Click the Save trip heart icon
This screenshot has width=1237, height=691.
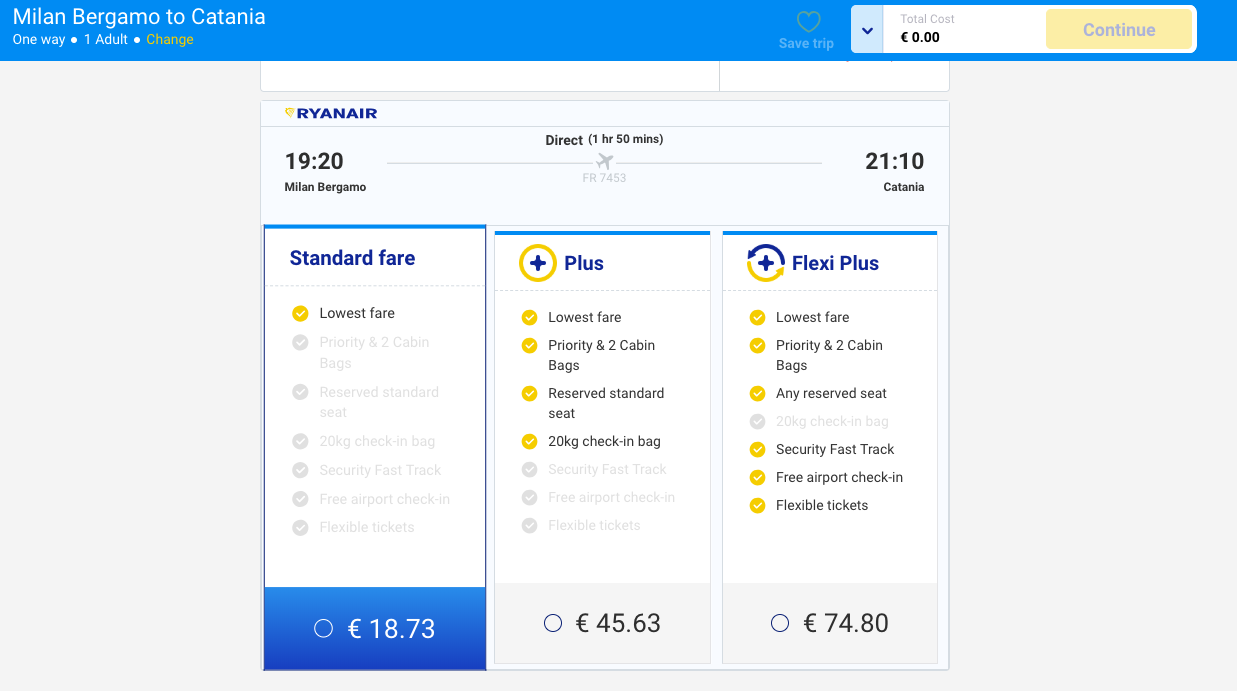(x=808, y=22)
